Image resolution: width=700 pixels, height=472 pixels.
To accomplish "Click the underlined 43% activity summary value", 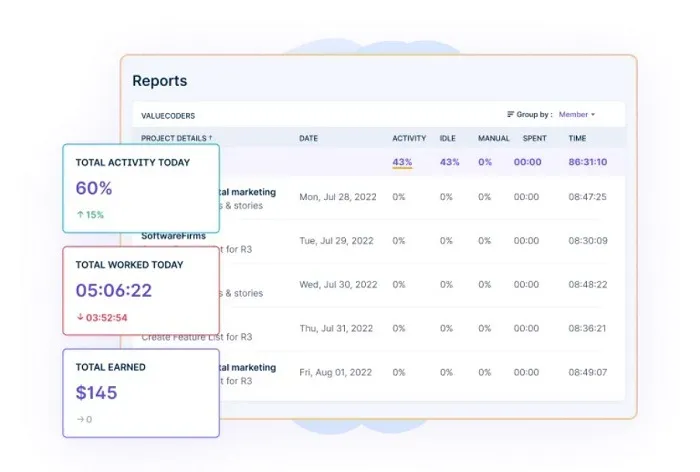I will click(x=402, y=162).
